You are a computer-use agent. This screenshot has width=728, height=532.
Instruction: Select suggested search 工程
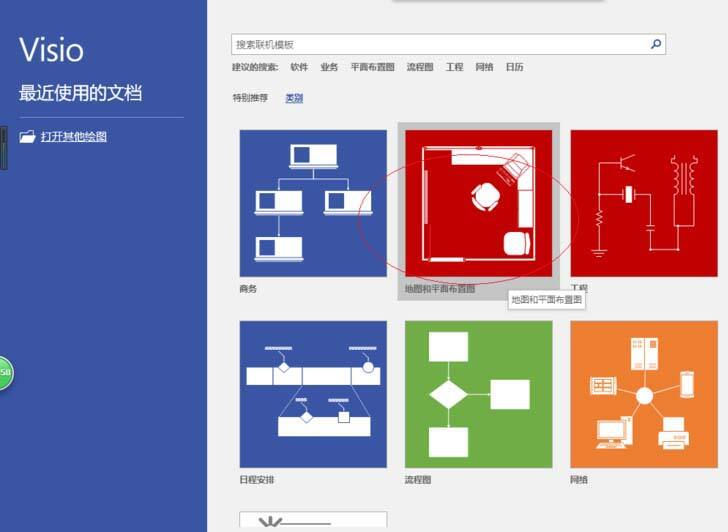[x=454, y=67]
